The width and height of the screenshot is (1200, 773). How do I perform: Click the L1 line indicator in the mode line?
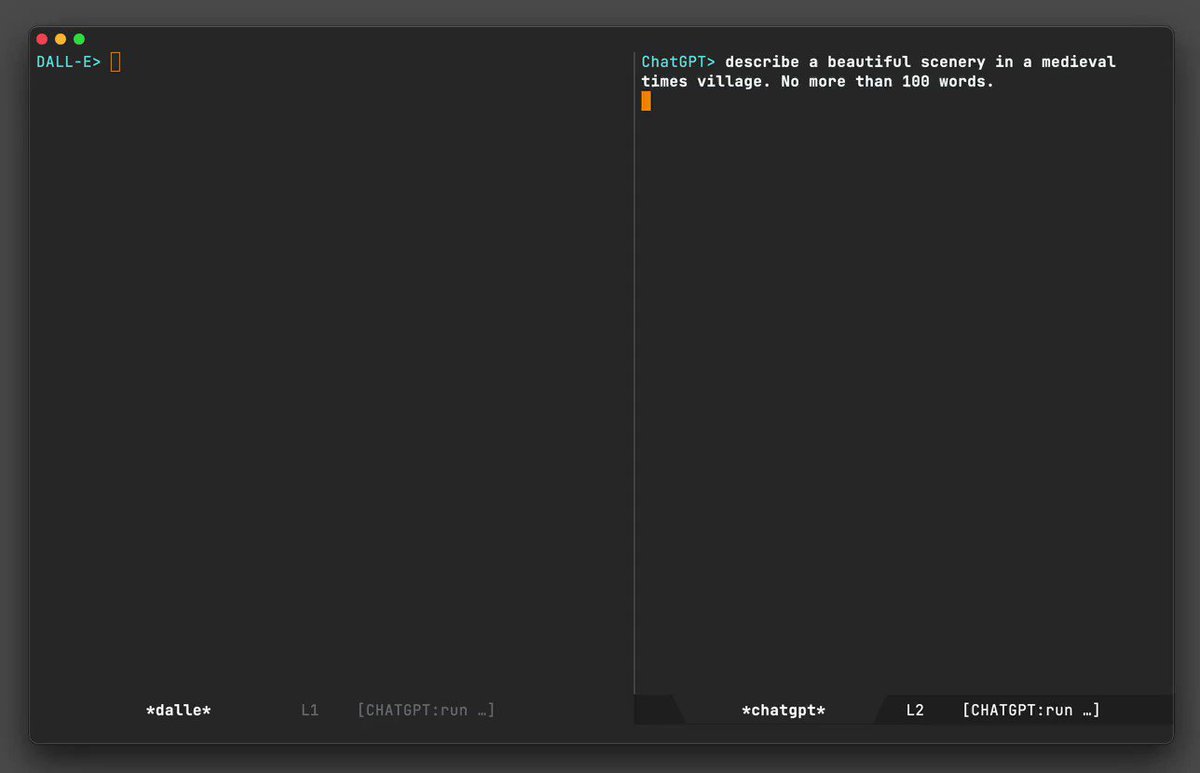tap(310, 710)
